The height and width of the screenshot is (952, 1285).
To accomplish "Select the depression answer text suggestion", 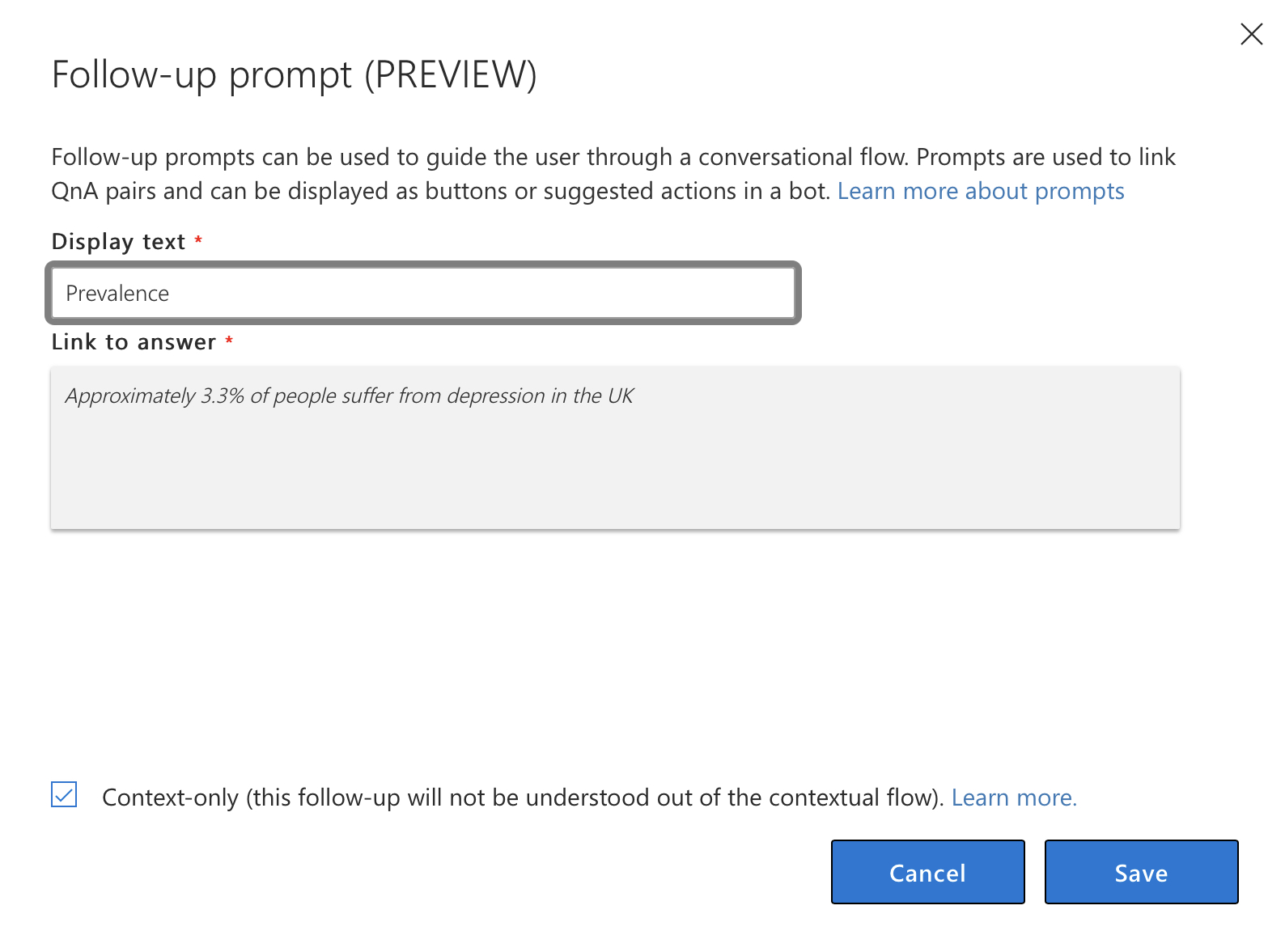I will pyautogui.click(x=349, y=396).
